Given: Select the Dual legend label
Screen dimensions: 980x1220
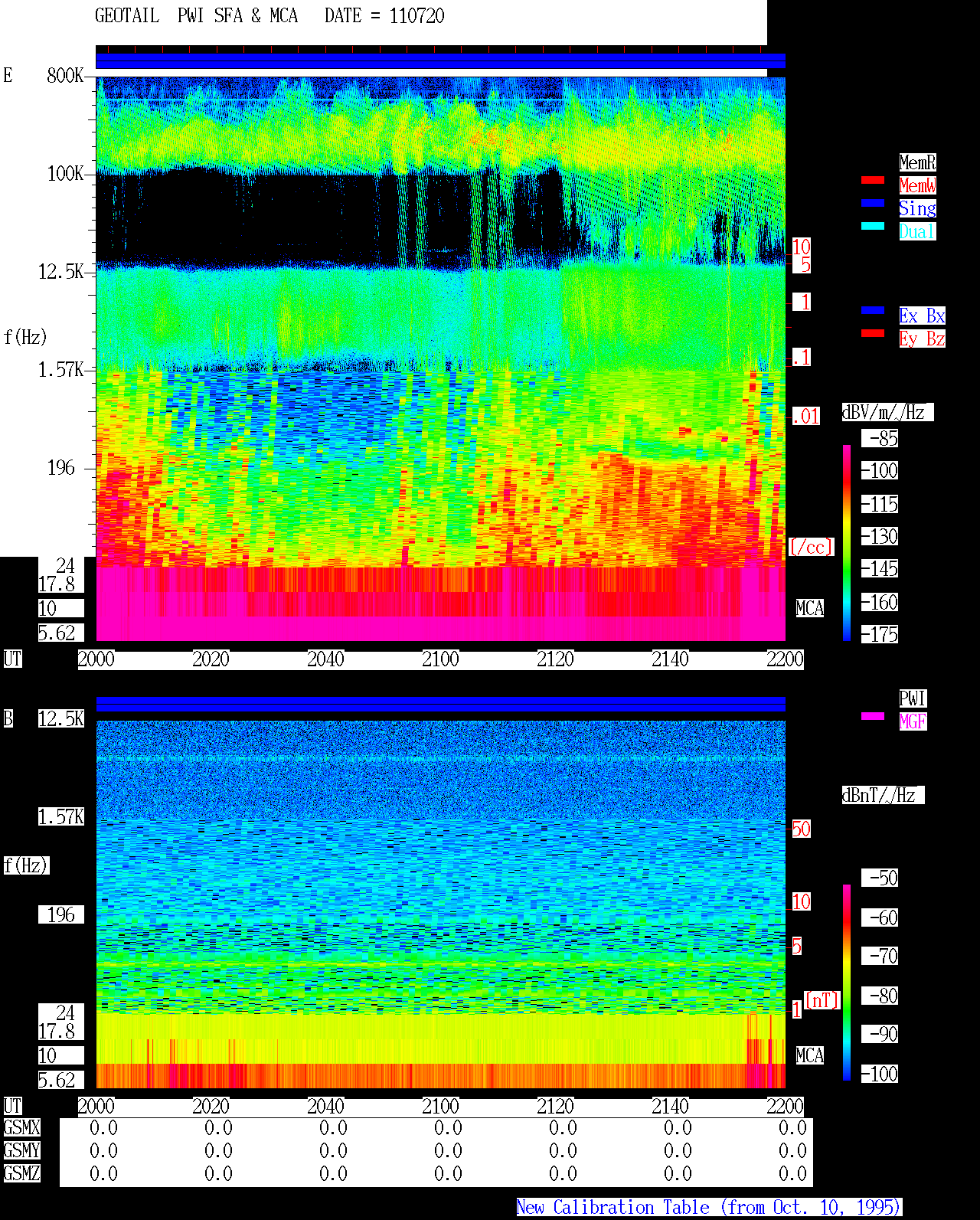Looking at the screenshot, I should pyautogui.click(x=917, y=231).
